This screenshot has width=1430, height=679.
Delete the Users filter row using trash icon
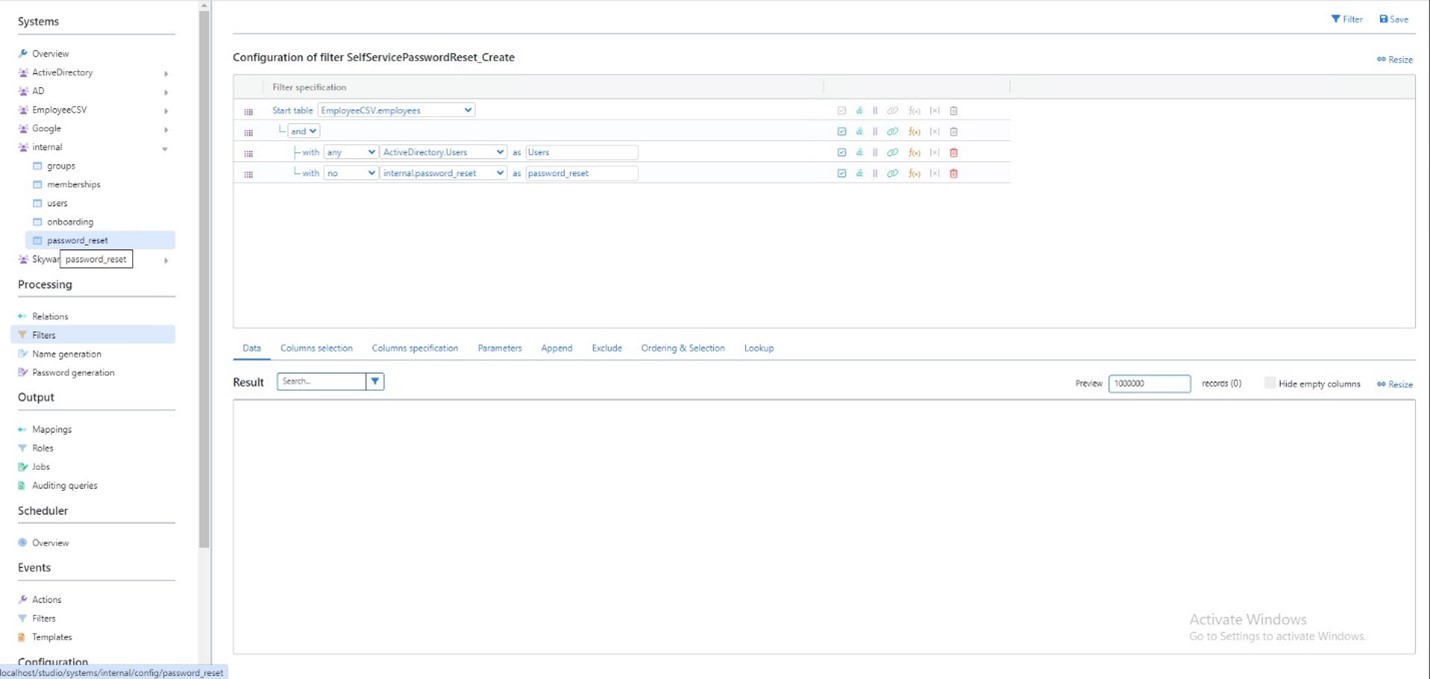tap(954, 152)
